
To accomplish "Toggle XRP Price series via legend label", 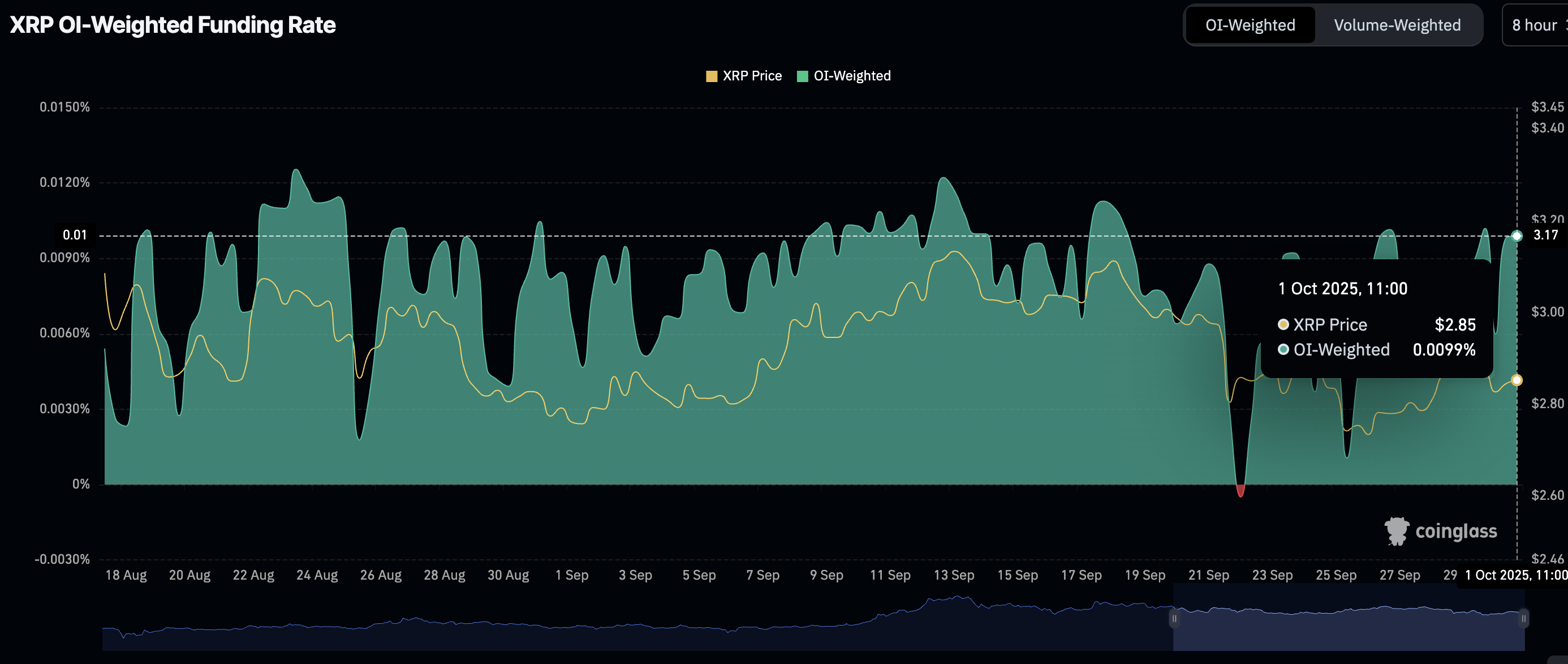I will click(x=752, y=76).
